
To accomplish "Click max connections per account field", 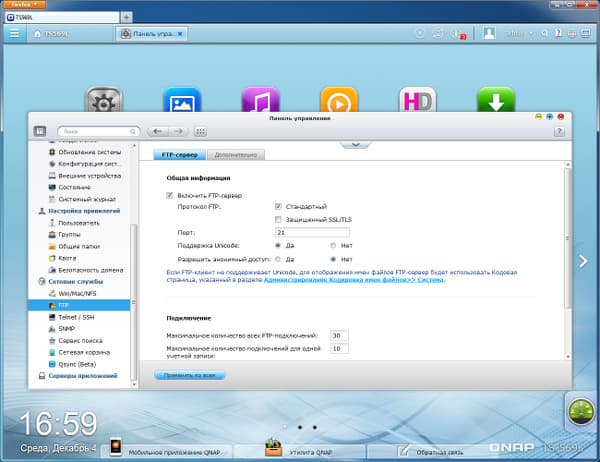I will click(x=339, y=349).
